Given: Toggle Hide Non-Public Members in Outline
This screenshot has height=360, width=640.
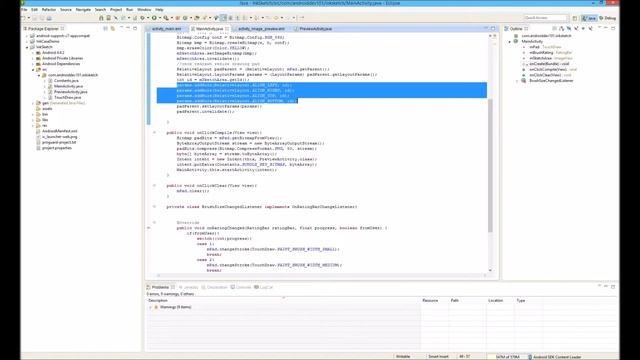Looking at the screenshot, I should coord(583,29).
